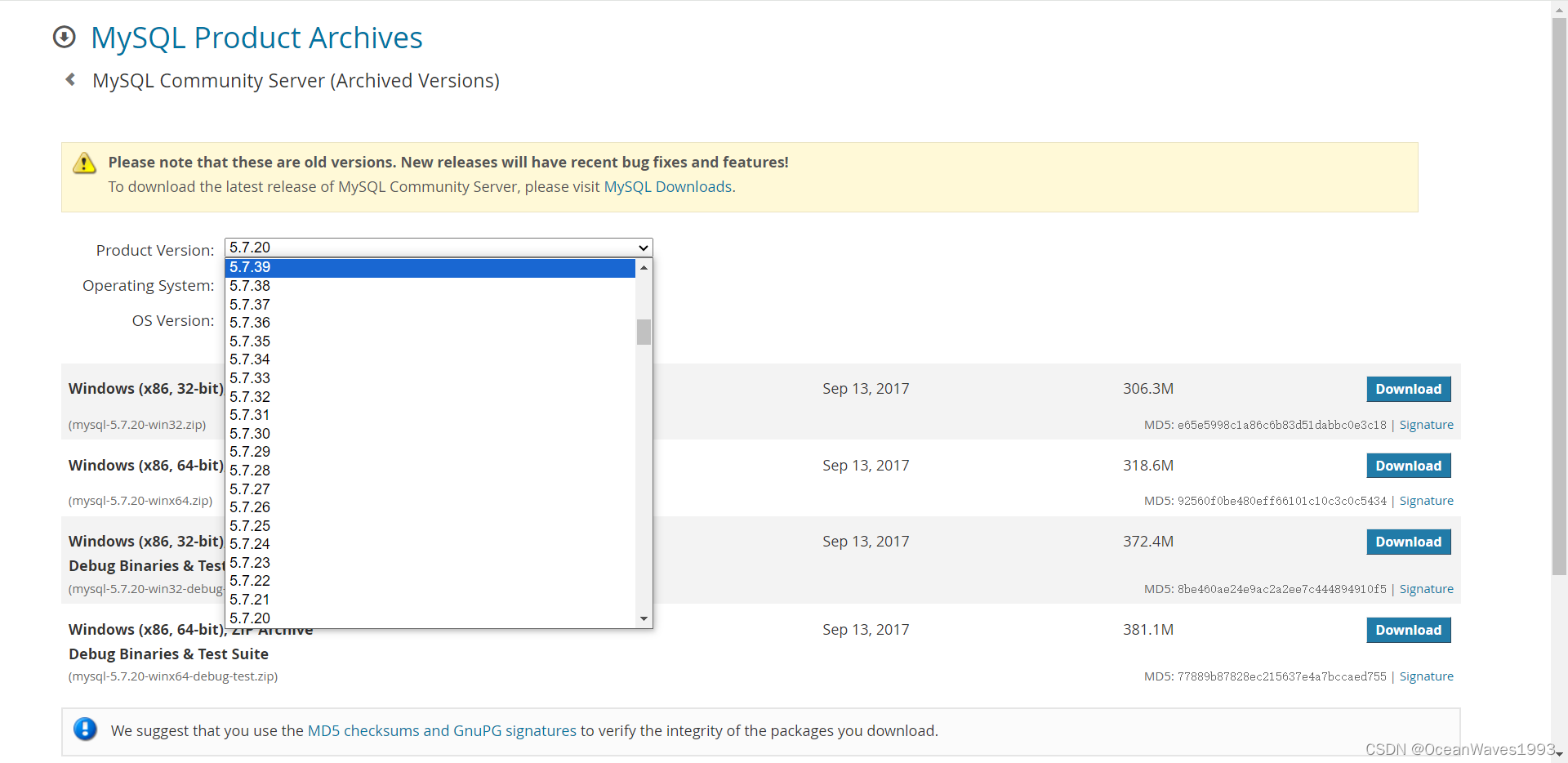Select version 5.7.38 from the list
This screenshot has height=763, width=1568.
click(x=430, y=286)
